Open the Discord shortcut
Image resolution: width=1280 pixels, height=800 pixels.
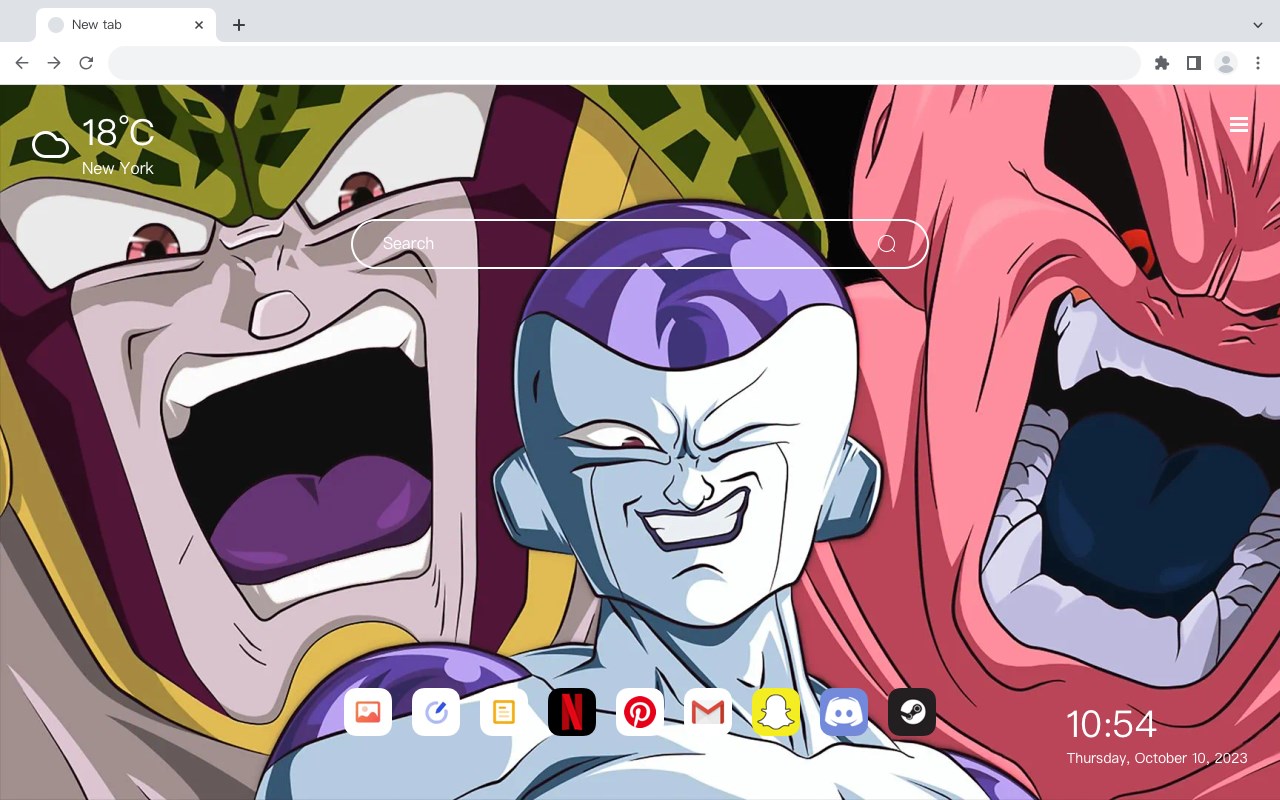click(x=844, y=712)
